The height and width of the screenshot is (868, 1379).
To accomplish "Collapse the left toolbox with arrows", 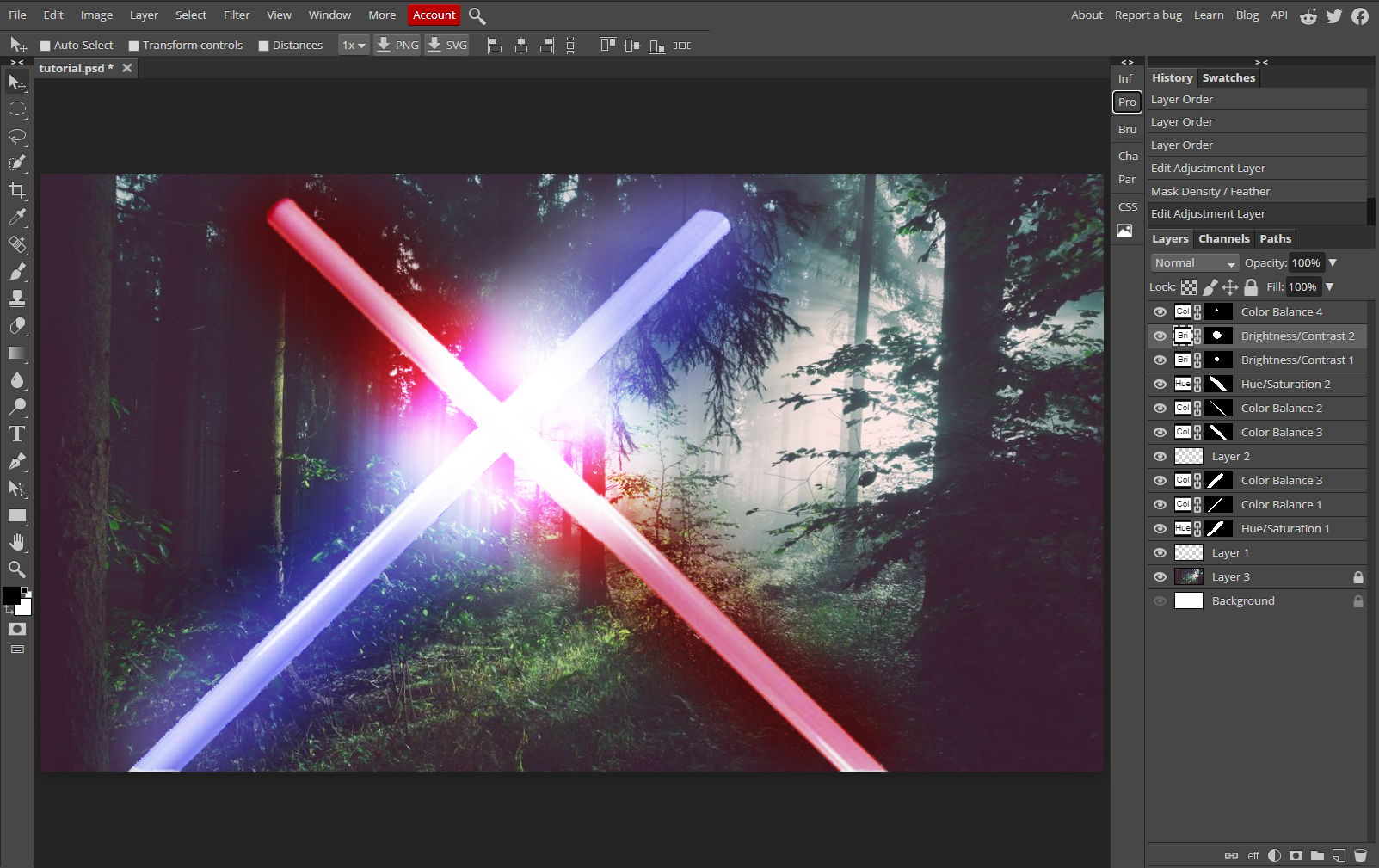I will click(17, 62).
